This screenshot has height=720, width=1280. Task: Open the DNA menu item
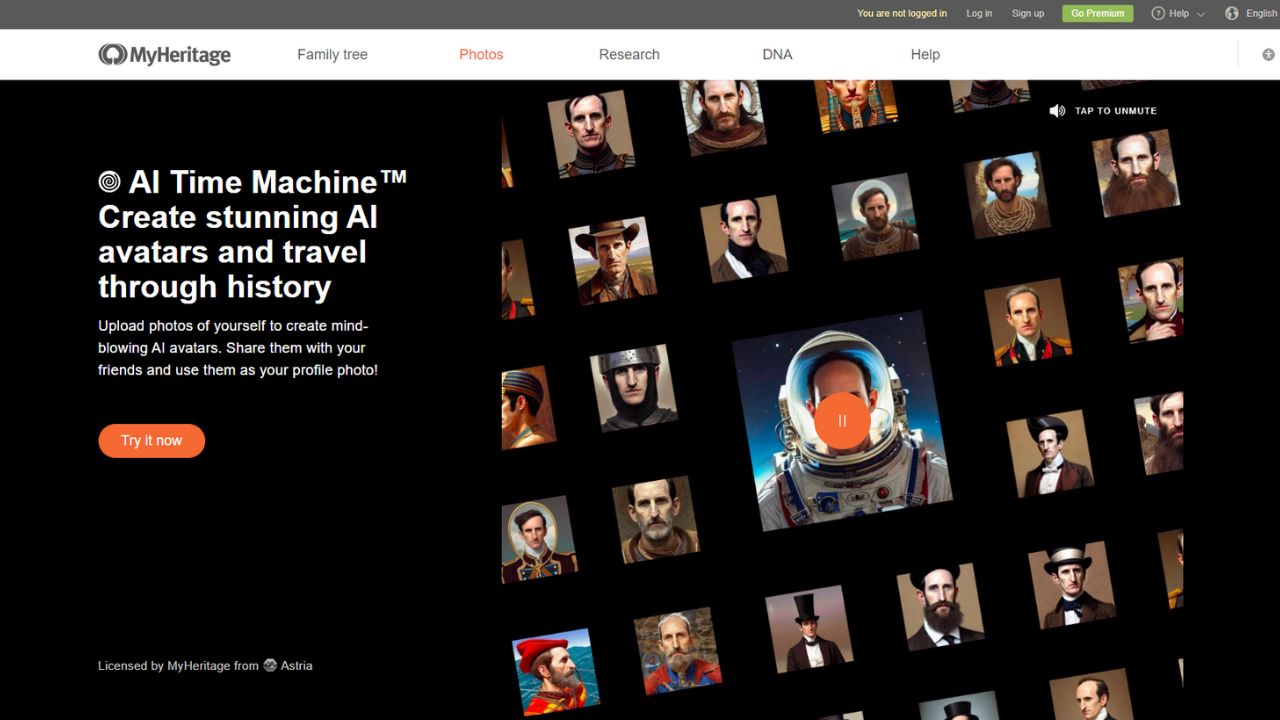777,54
